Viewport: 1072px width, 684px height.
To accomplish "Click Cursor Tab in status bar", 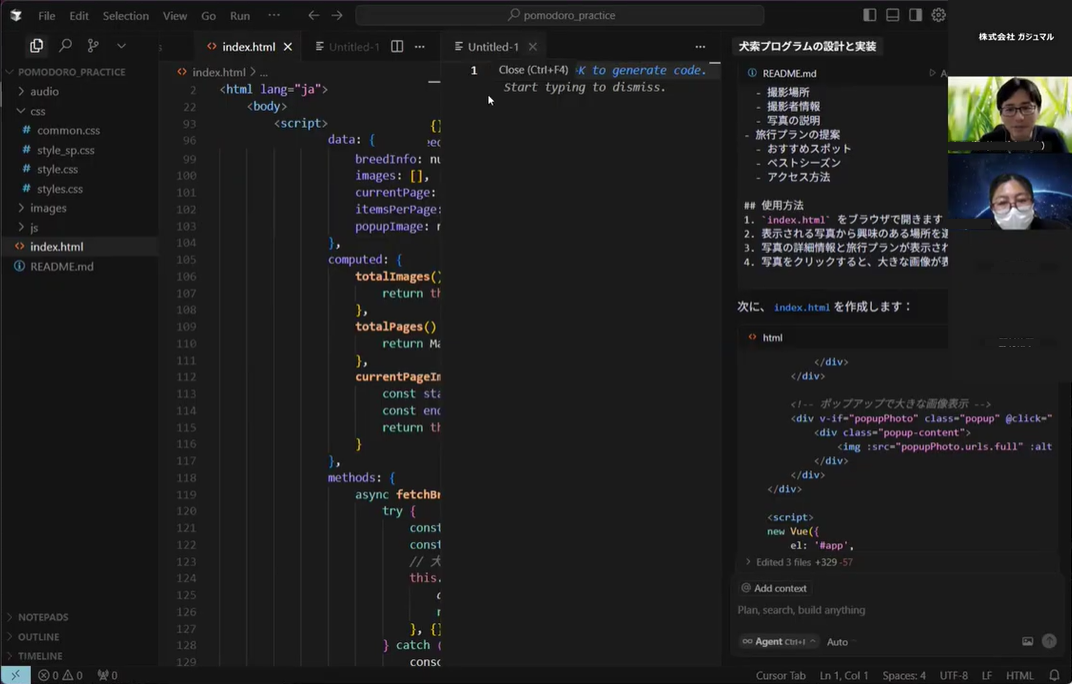I will (781, 675).
